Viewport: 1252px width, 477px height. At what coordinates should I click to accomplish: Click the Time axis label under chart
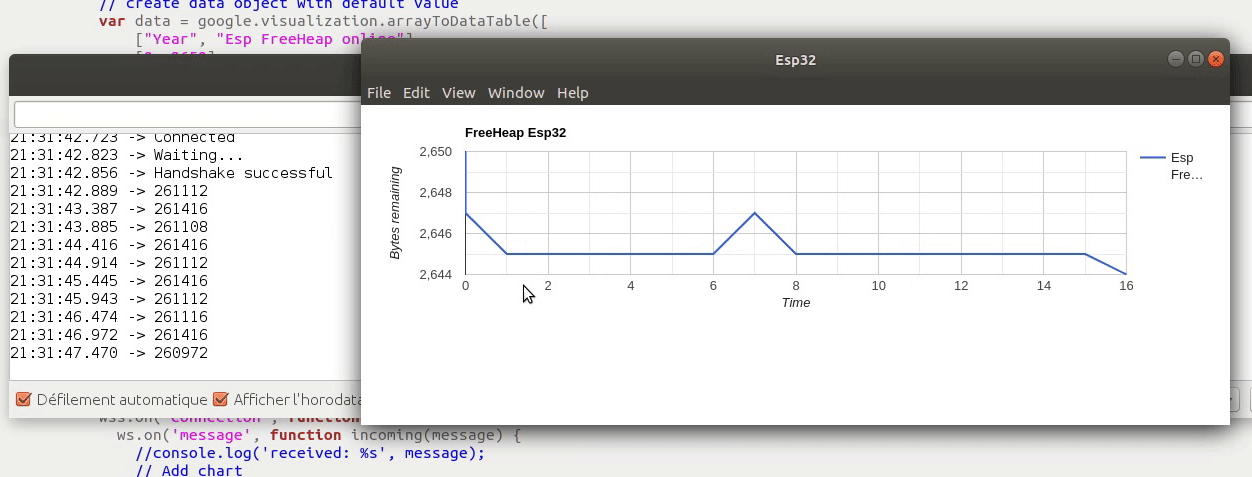coord(796,302)
